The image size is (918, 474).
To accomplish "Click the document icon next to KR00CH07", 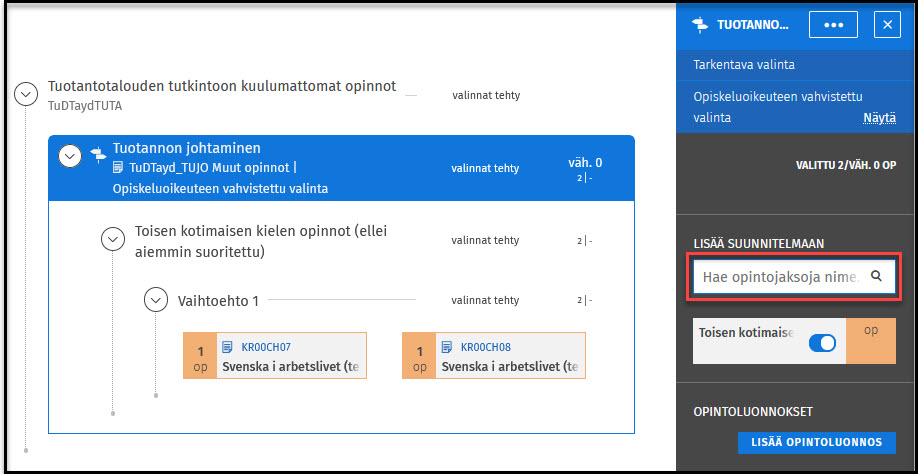I will pos(227,347).
